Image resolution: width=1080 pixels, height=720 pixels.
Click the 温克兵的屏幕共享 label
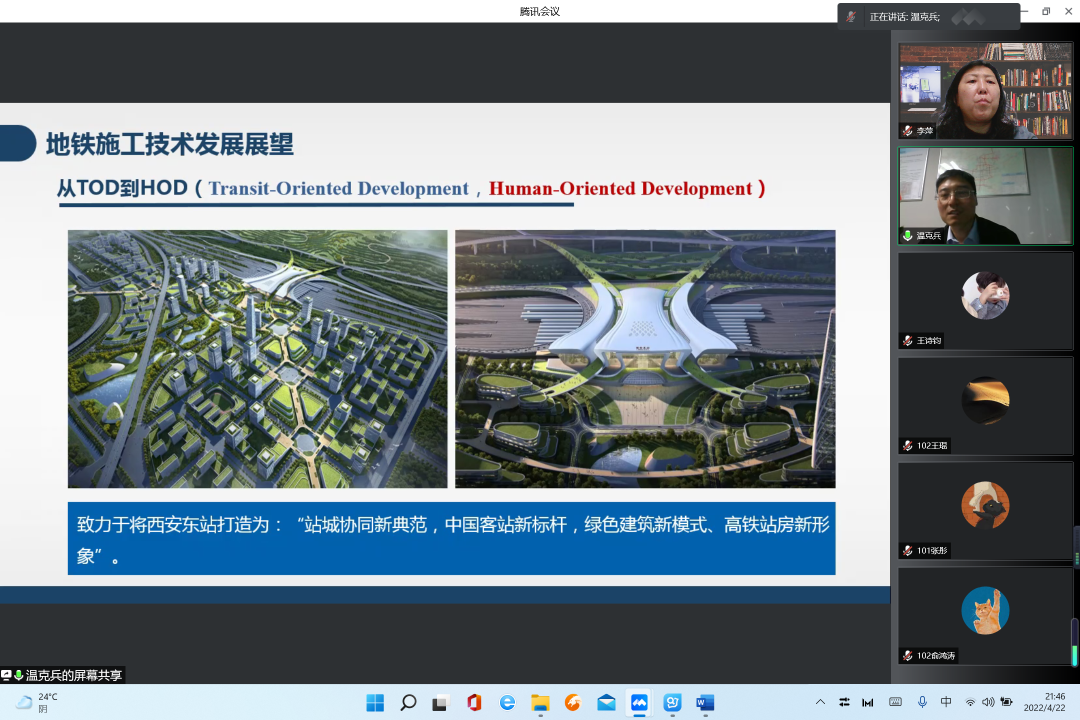tap(73, 675)
